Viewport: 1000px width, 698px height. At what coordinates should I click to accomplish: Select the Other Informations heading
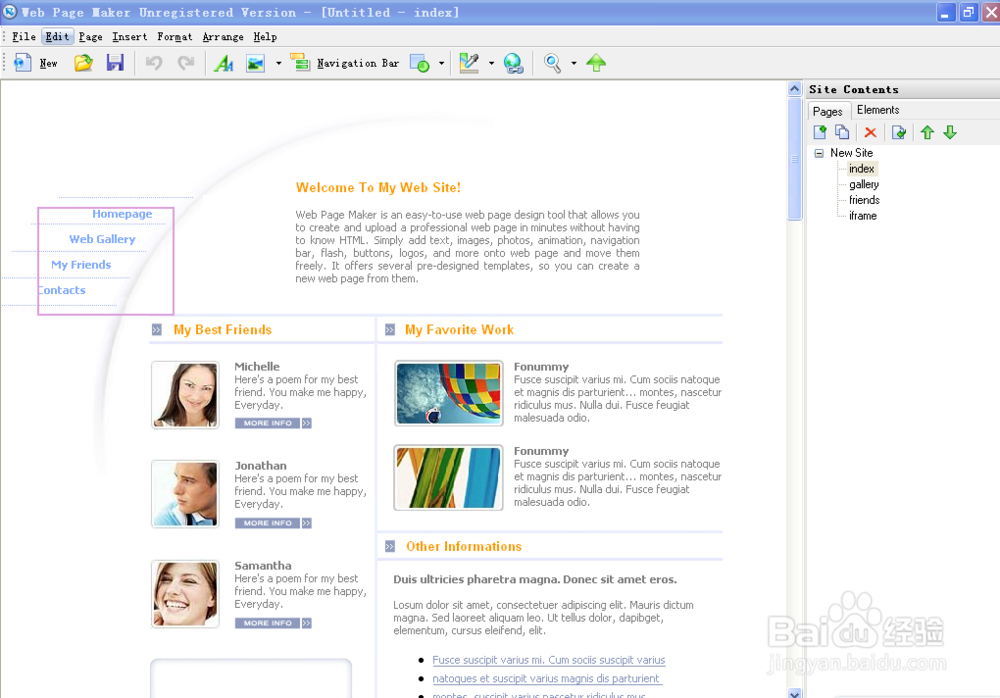click(x=464, y=547)
